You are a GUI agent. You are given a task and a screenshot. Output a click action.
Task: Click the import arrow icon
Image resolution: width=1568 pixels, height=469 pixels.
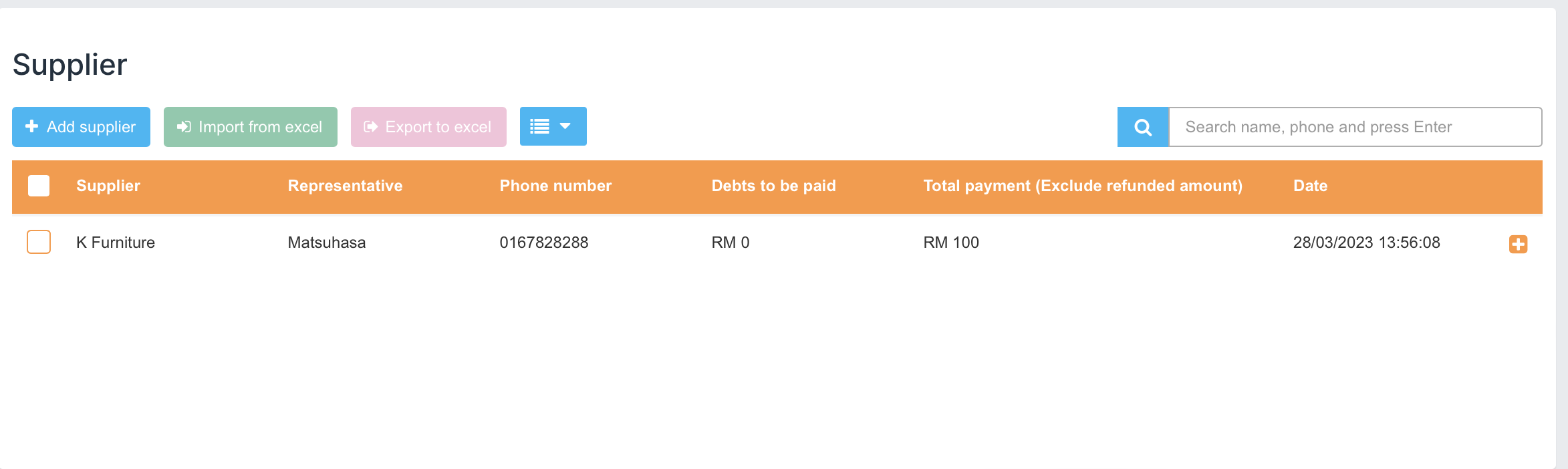(x=184, y=127)
